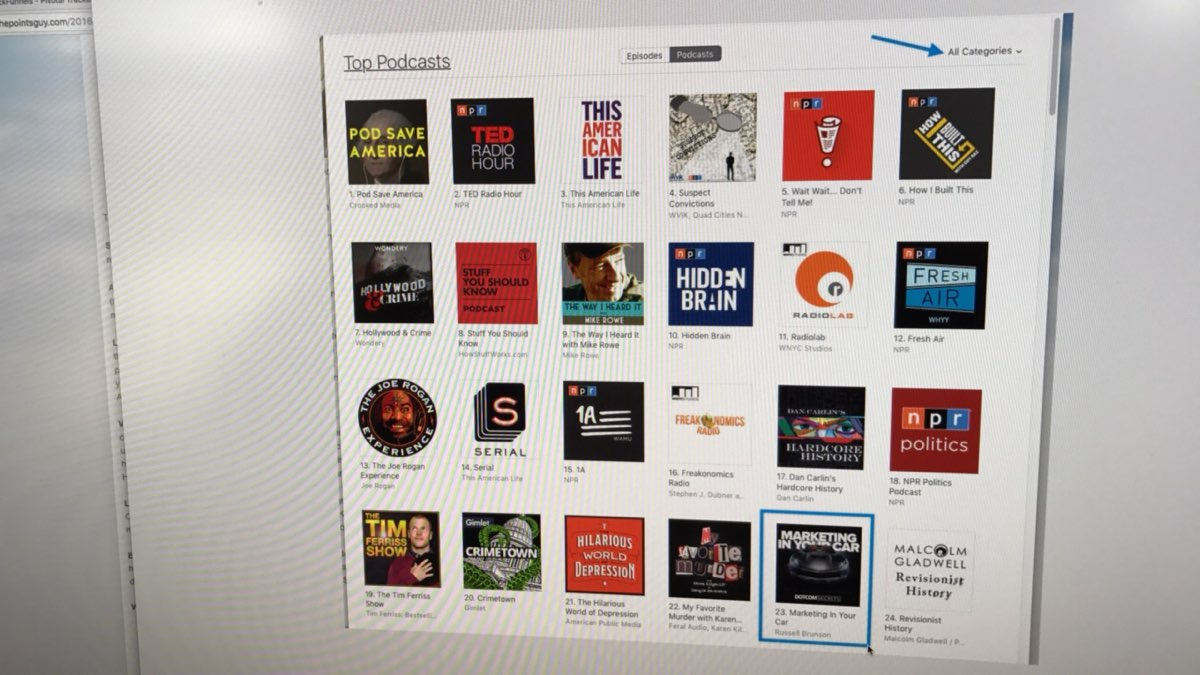Open the Marketing In Your Car artwork

point(819,565)
